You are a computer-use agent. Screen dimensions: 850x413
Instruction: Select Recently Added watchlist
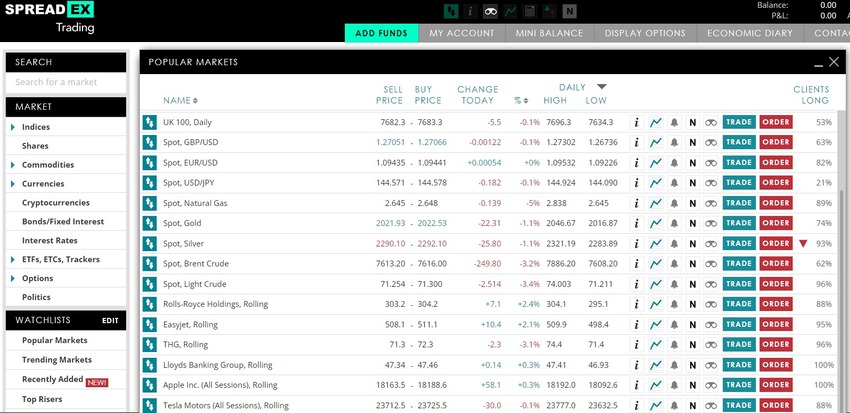[x=53, y=379]
